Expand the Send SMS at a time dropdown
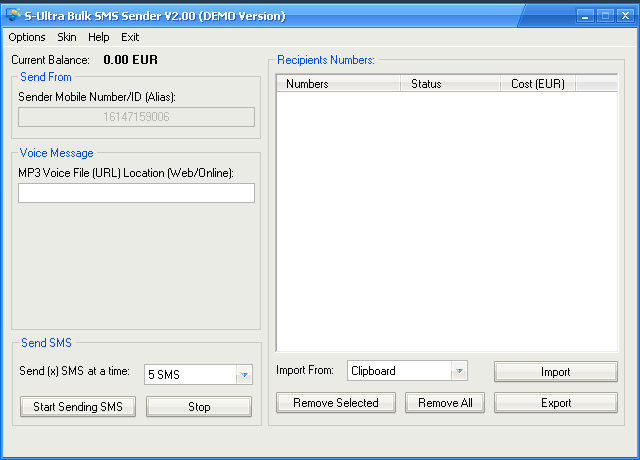This screenshot has width=640, height=460. click(x=243, y=375)
